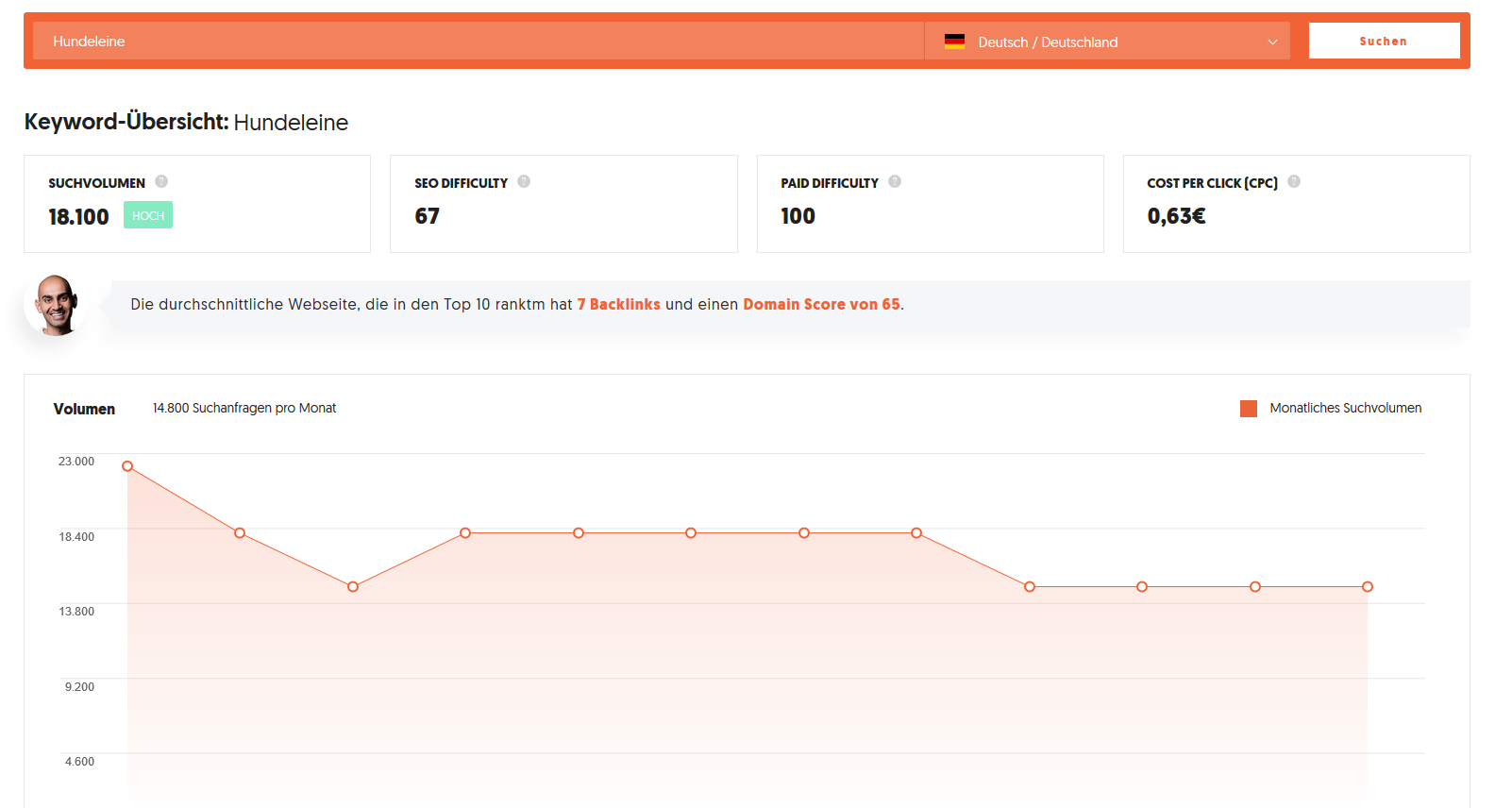
Task: Click the SEO DIFFICULTY card label
Action: 461,183
